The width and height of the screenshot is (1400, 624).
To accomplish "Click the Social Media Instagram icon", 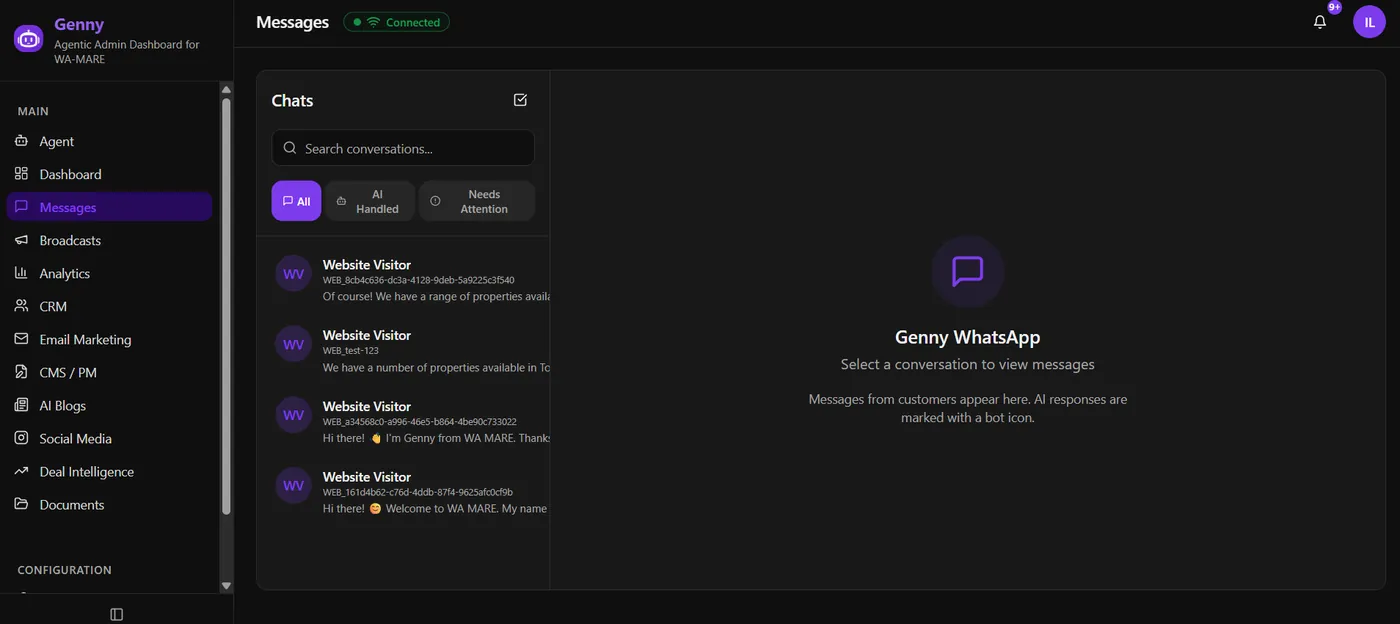I will coord(21,438).
